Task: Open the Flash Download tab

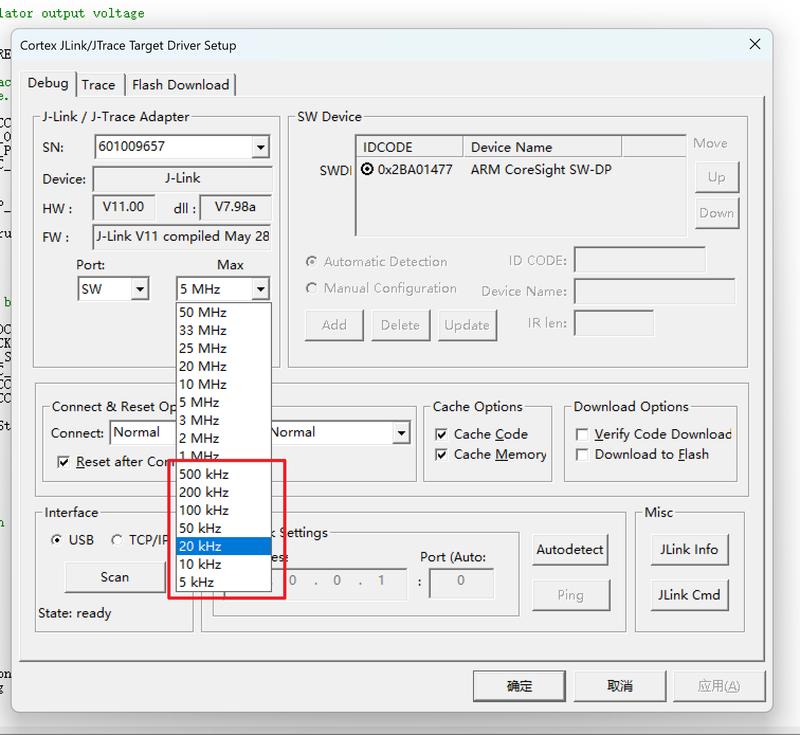Action: pyautogui.click(x=180, y=85)
